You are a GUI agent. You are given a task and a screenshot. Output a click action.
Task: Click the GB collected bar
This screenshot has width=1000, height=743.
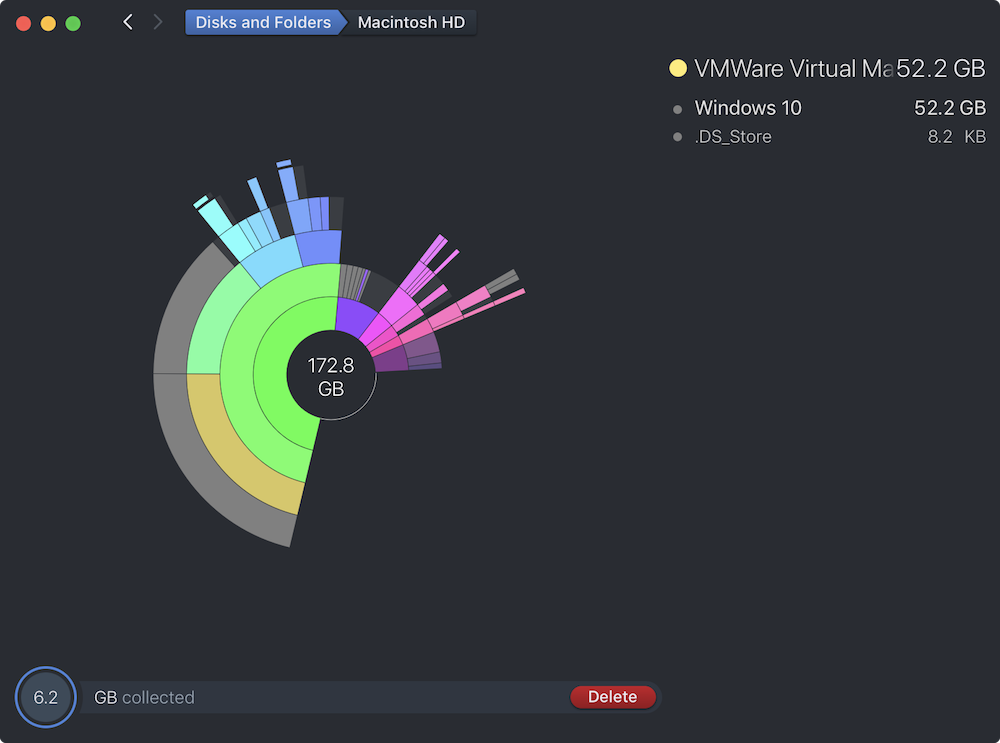point(330,697)
